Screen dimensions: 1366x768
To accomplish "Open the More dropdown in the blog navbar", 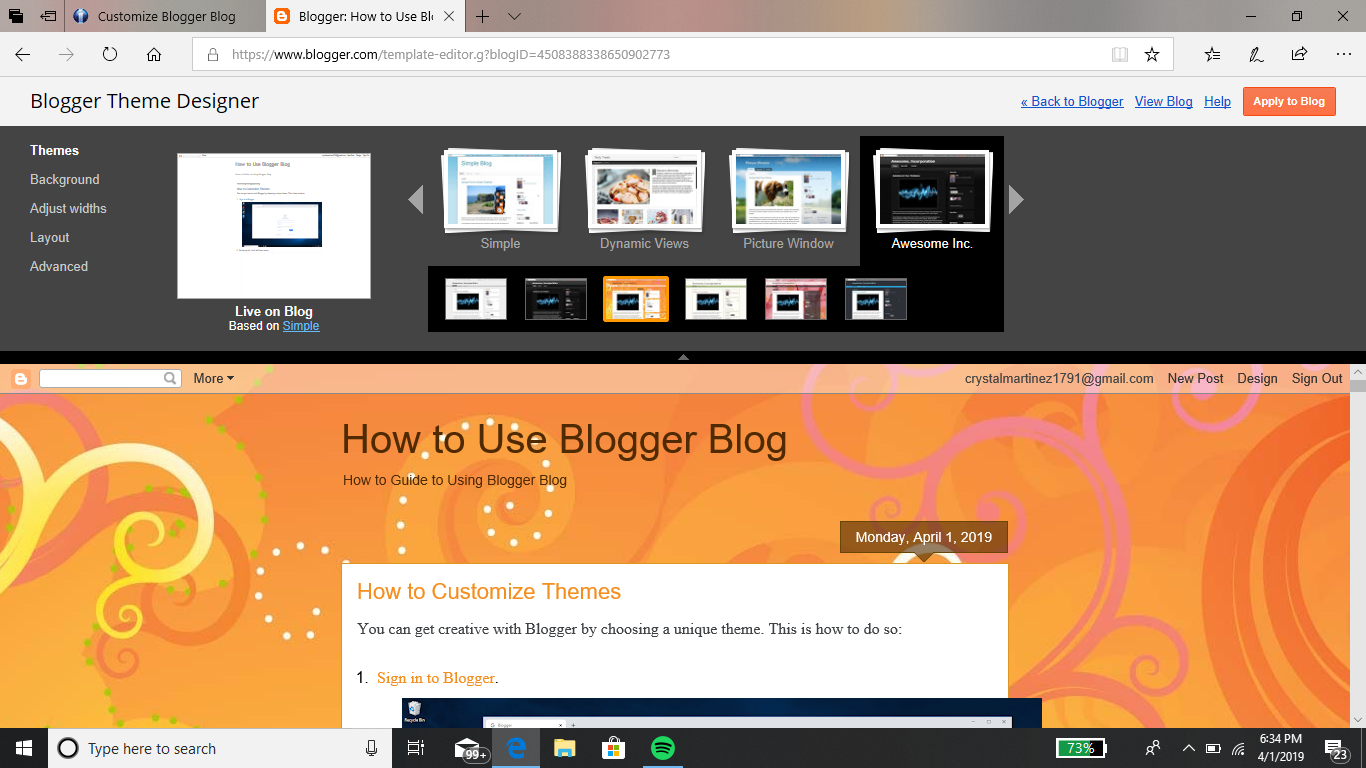I will click(212, 378).
